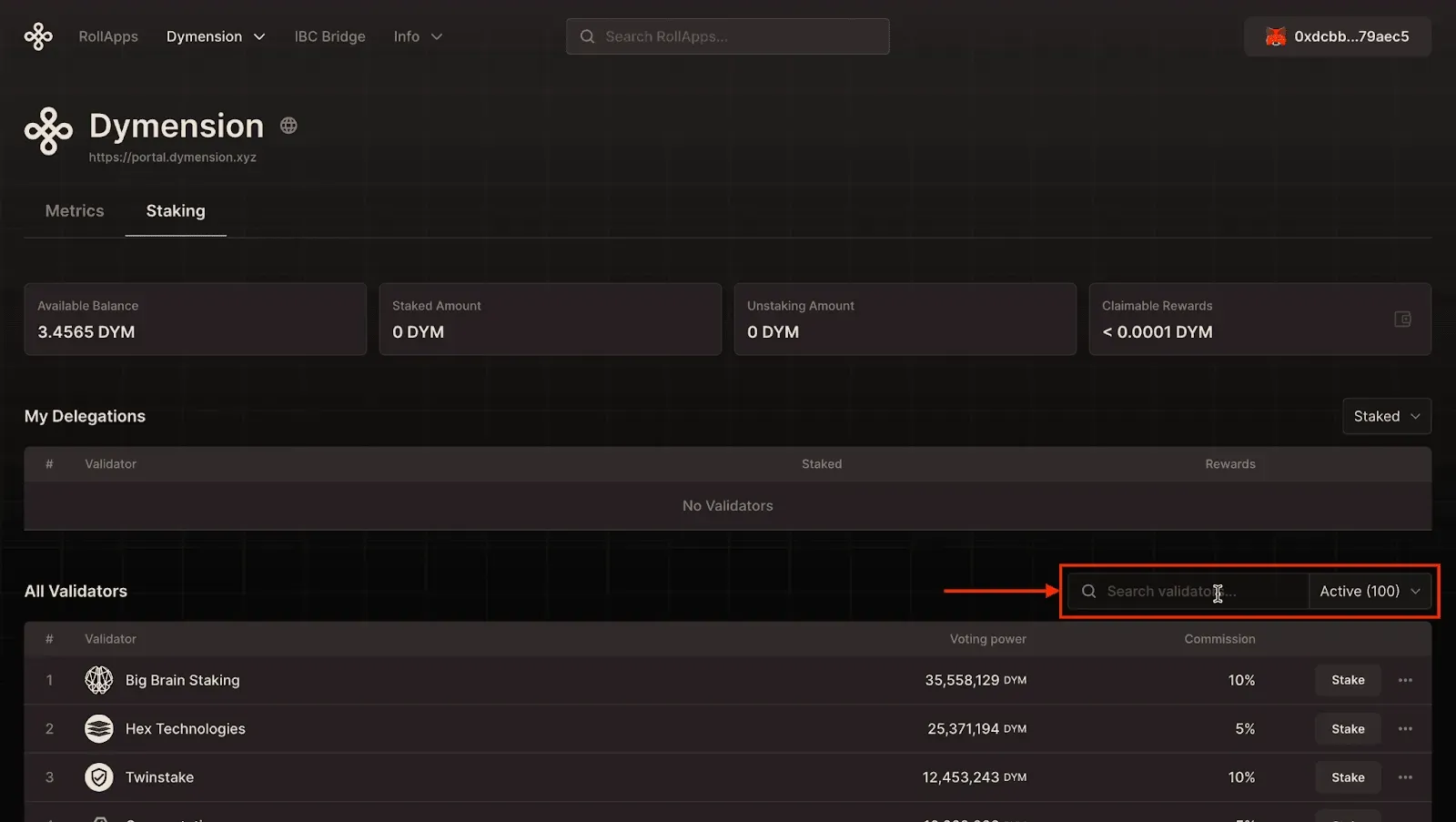
Task: Expand the Info navigation dropdown
Action: (418, 36)
